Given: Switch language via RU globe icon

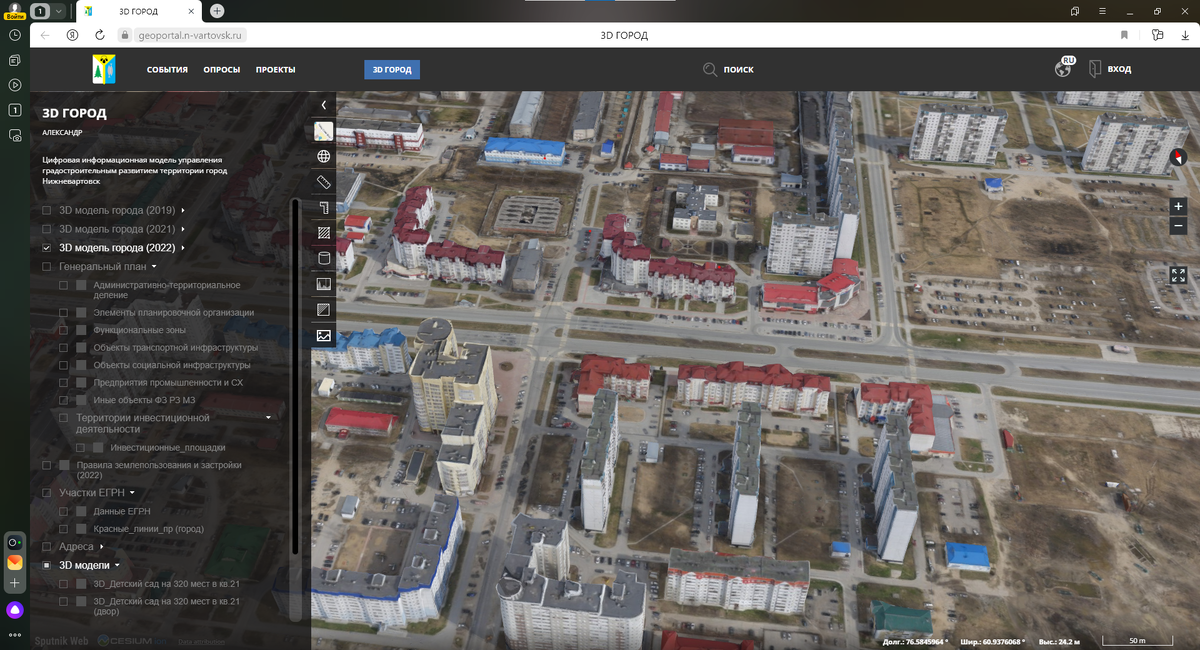Looking at the screenshot, I should (1063, 69).
